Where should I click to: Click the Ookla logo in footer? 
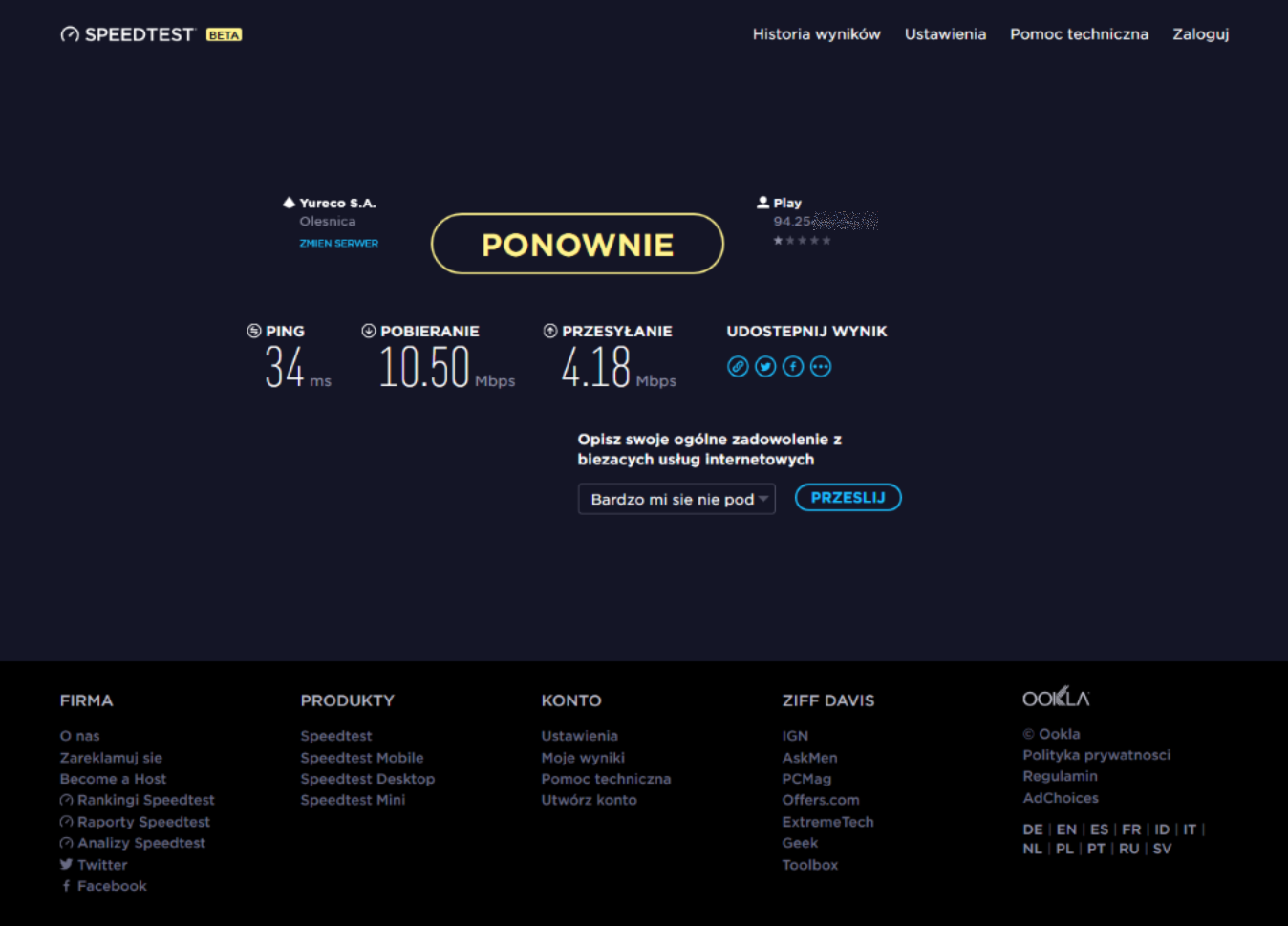tap(1056, 699)
